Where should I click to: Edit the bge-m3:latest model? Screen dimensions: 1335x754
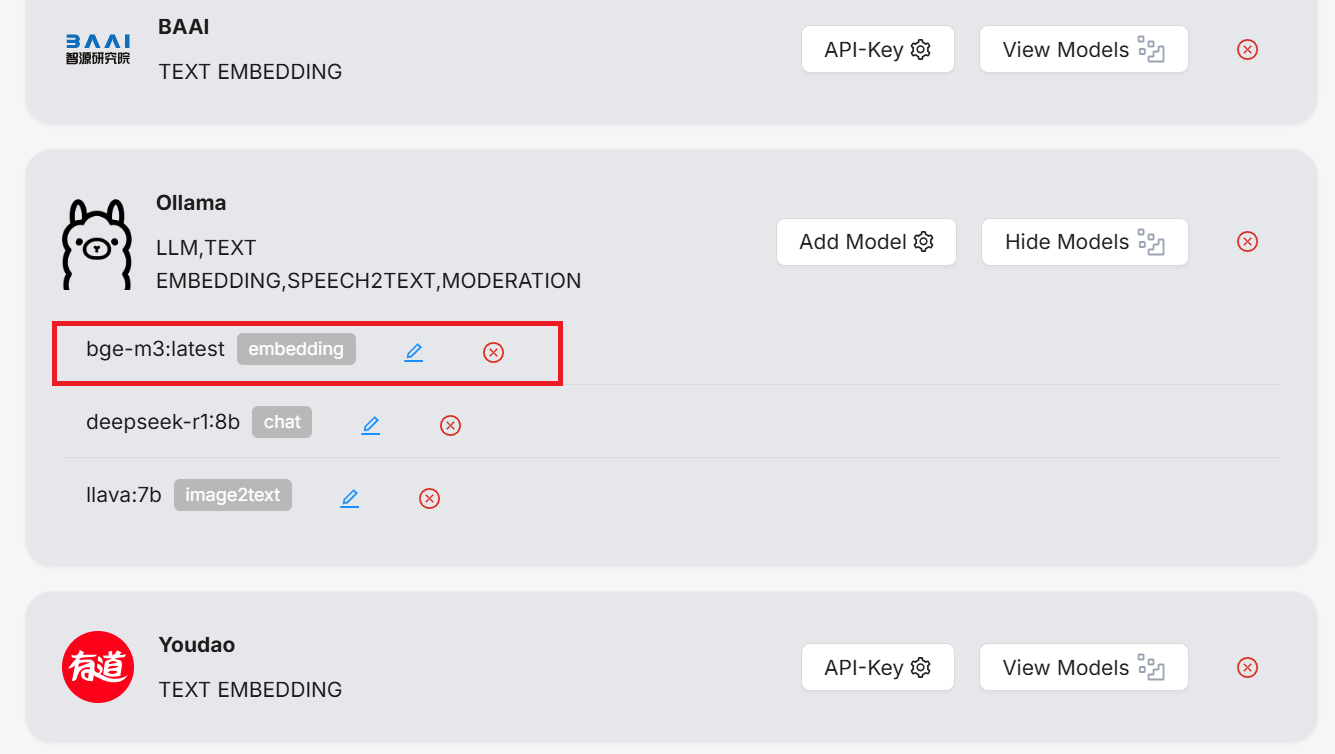pyautogui.click(x=414, y=352)
